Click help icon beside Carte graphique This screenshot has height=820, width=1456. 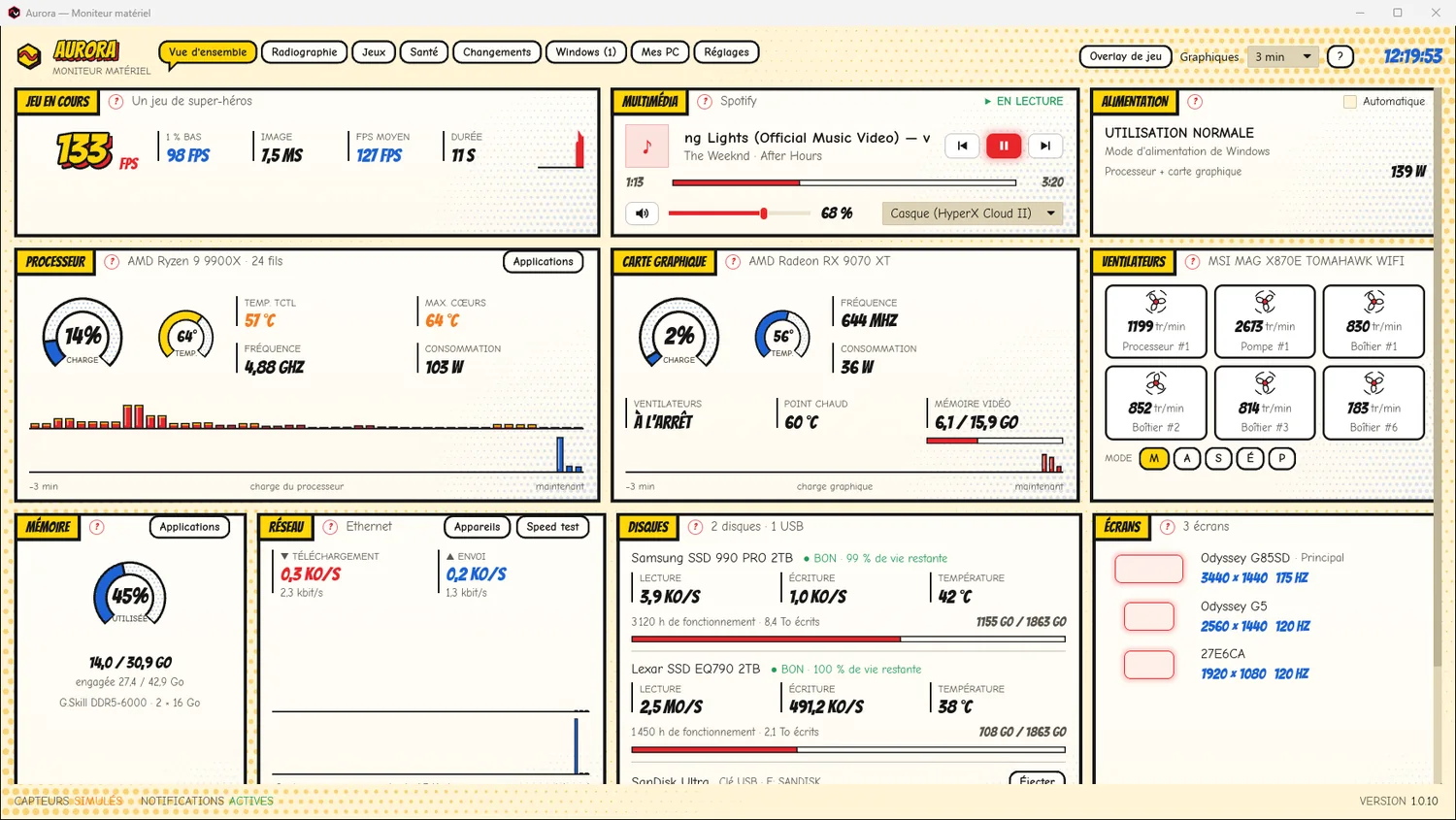pyautogui.click(x=733, y=262)
